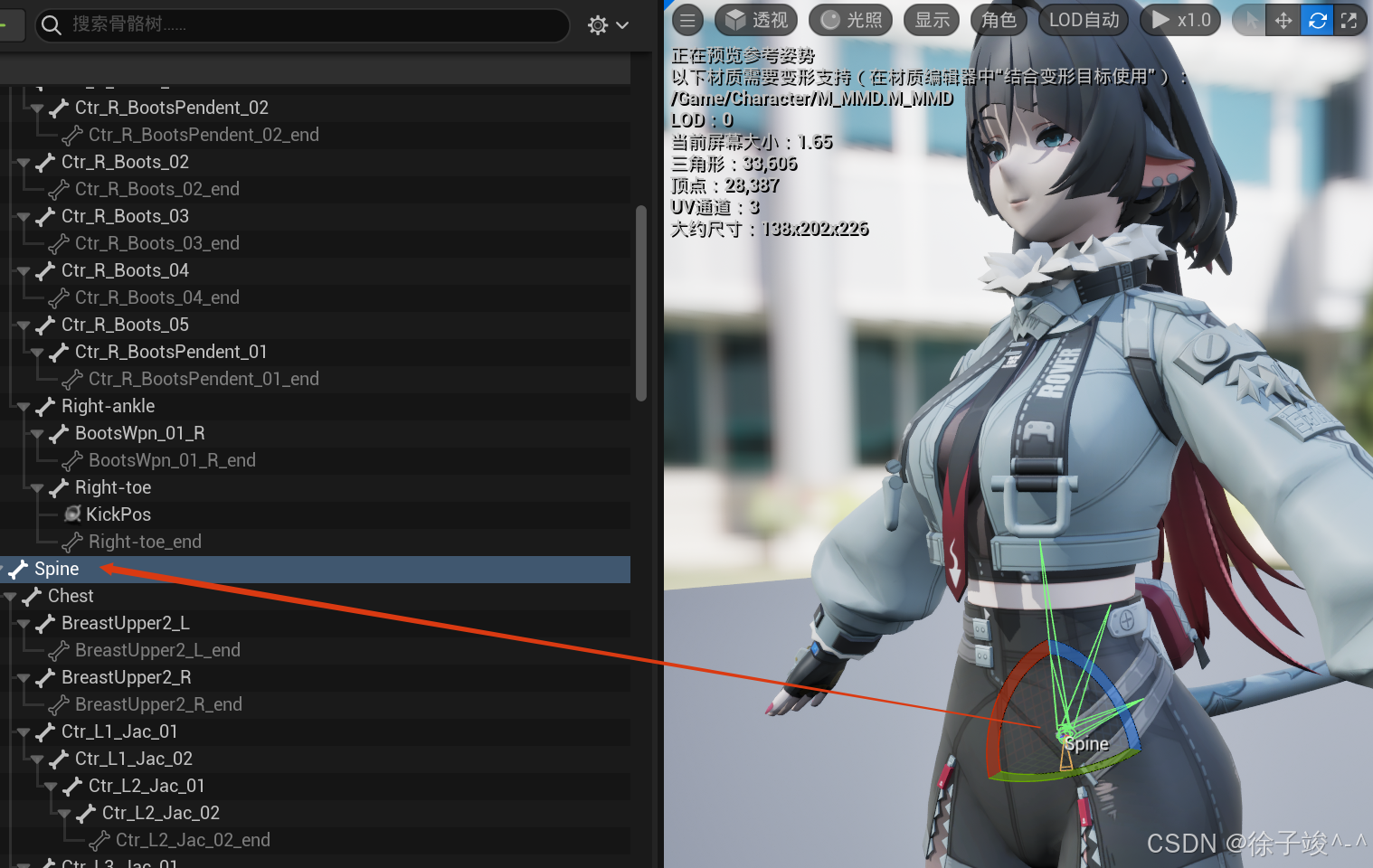Select the BreastUpper2_R row text
Screen dimensions: 1373x868
(127, 677)
